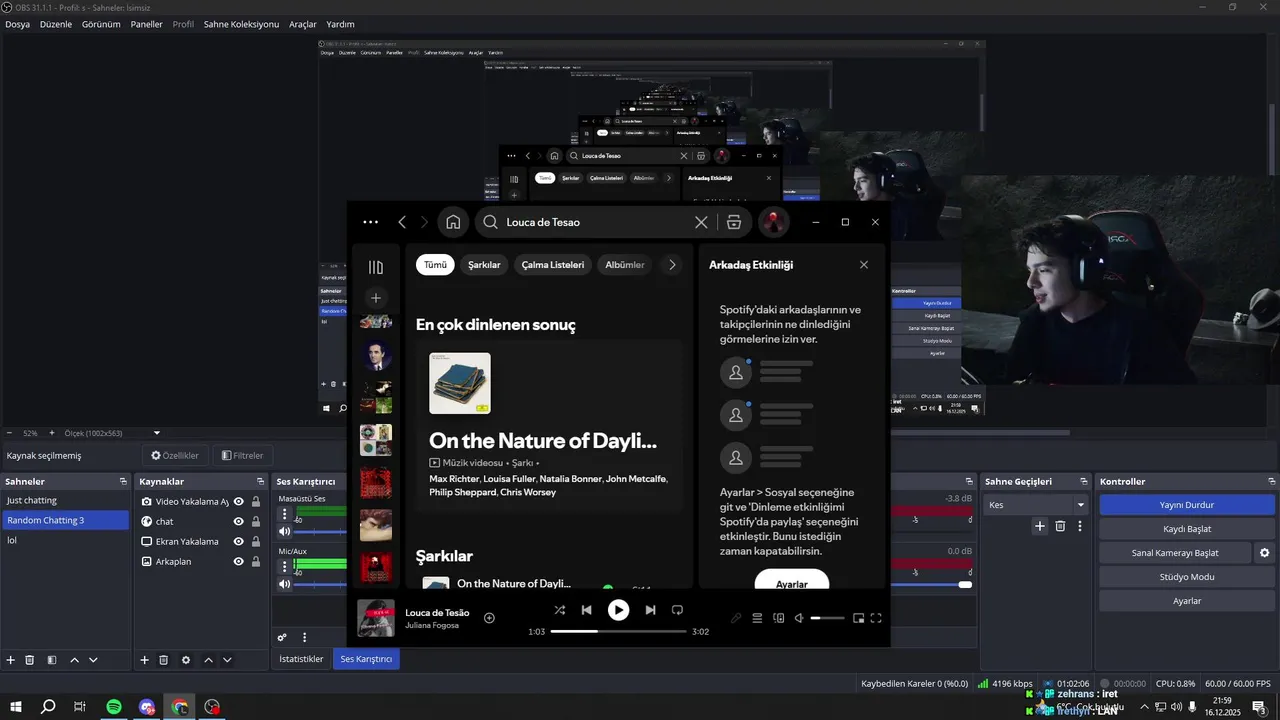
Task: Add a new scene in Sahneler panel
Action: tap(11, 660)
